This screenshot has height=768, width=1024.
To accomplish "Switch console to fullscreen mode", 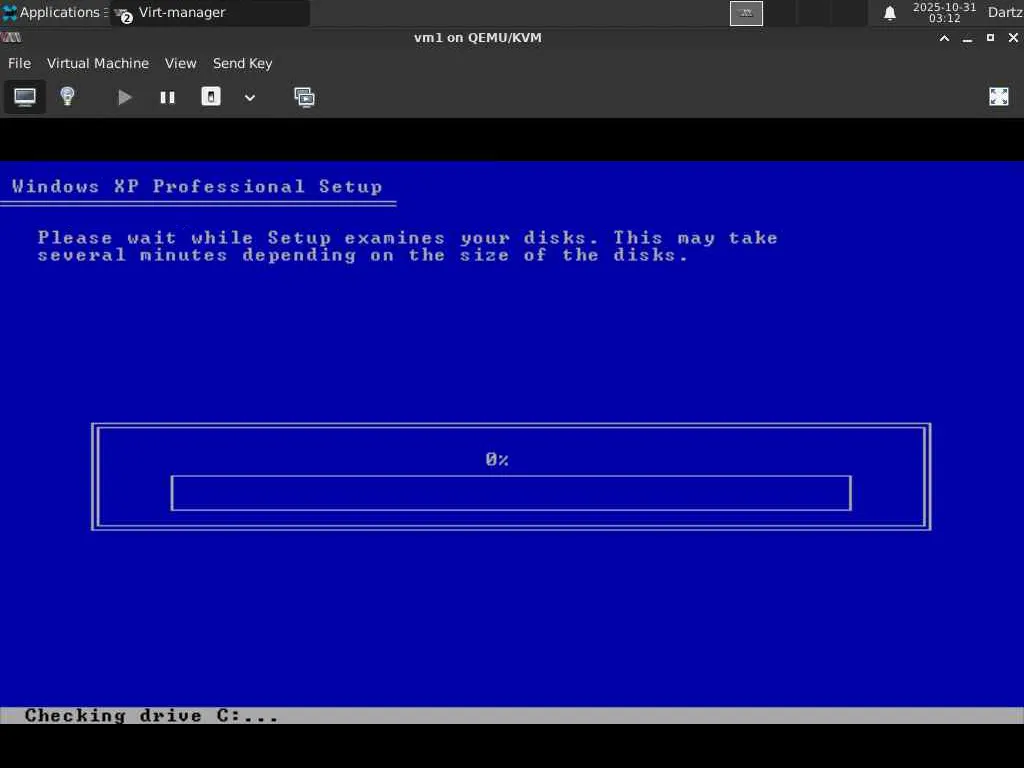I will coord(999,97).
